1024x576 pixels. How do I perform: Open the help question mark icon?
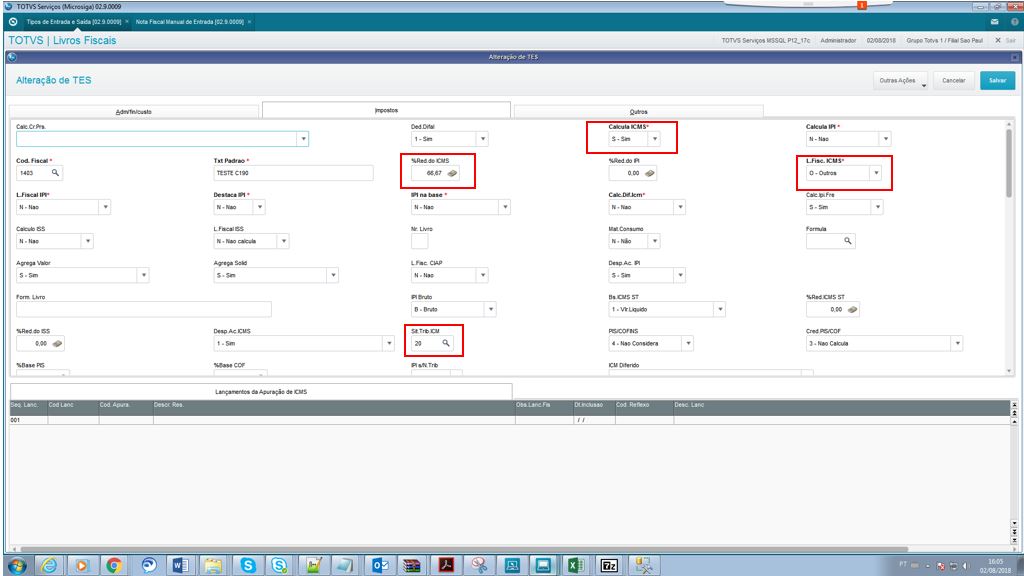click(x=1015, y=22)
